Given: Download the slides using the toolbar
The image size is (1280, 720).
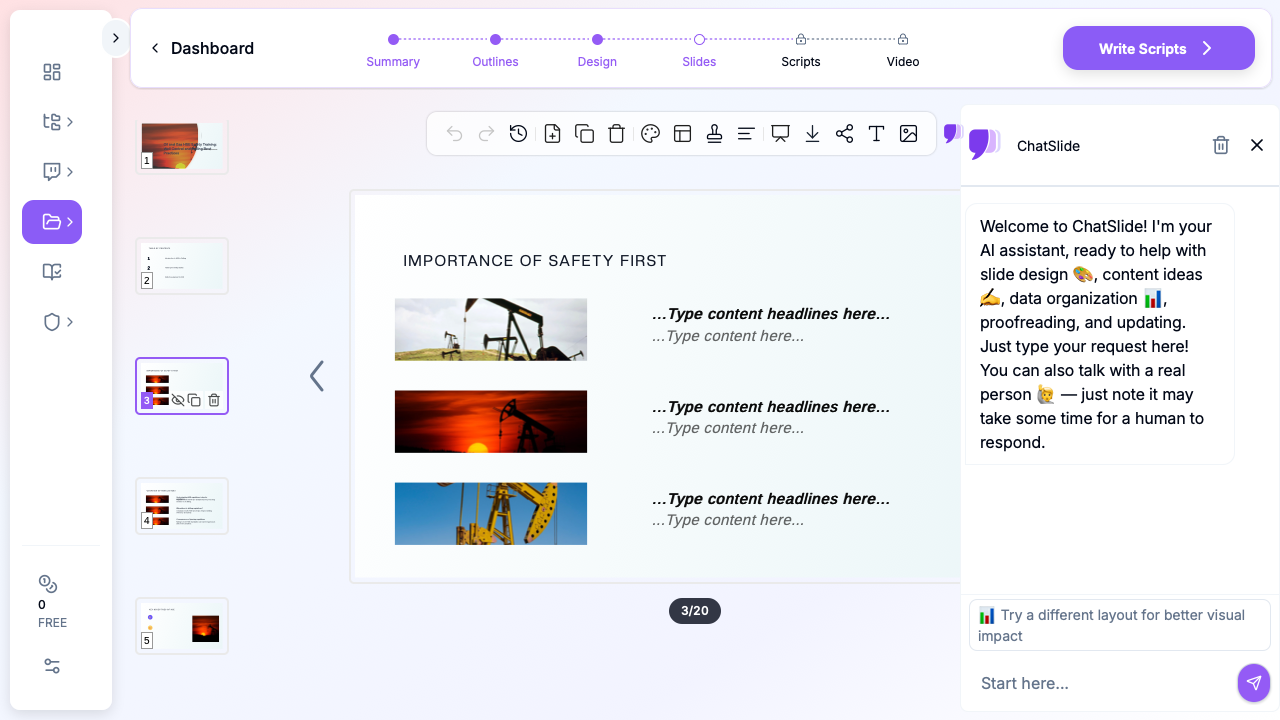Looking at the screenshot, I should coord(812,134).
